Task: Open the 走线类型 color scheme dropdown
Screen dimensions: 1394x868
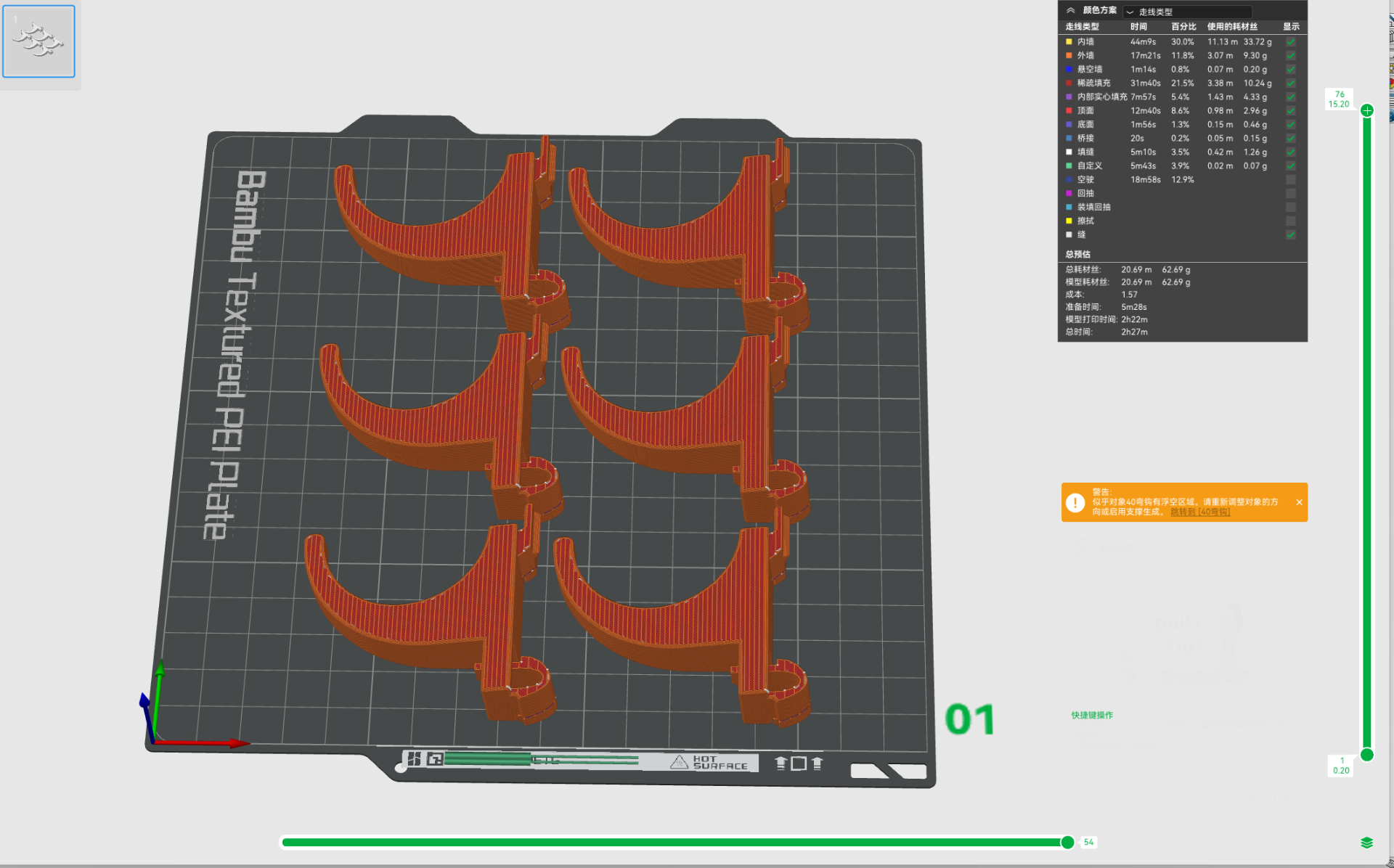Action: [x=1187, y=12]
